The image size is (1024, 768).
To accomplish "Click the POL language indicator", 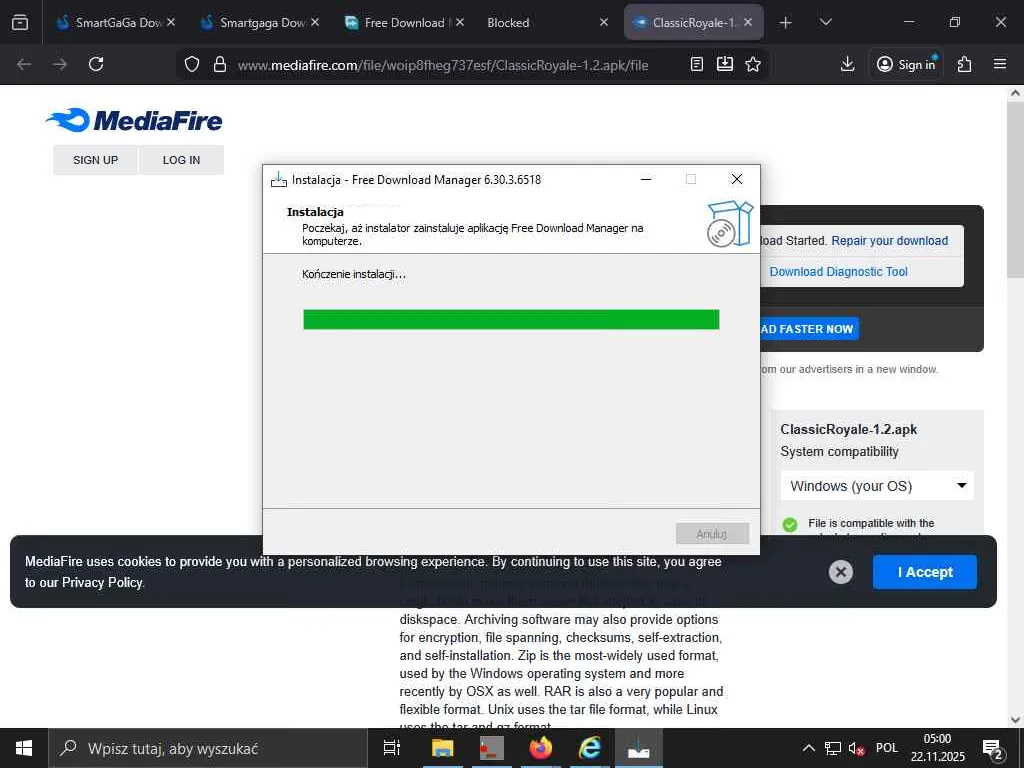I will click(887, 748).
